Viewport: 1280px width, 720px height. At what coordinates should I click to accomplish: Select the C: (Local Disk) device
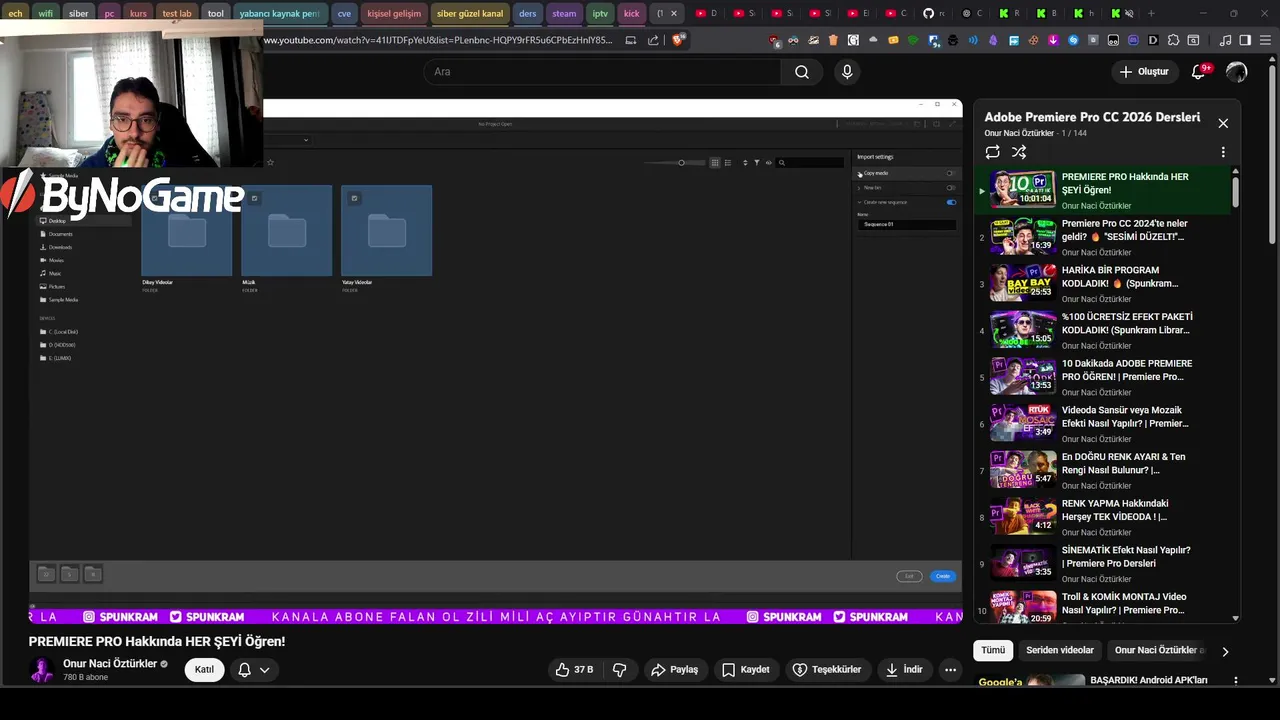pyautogui.click(x=63, y=332)
